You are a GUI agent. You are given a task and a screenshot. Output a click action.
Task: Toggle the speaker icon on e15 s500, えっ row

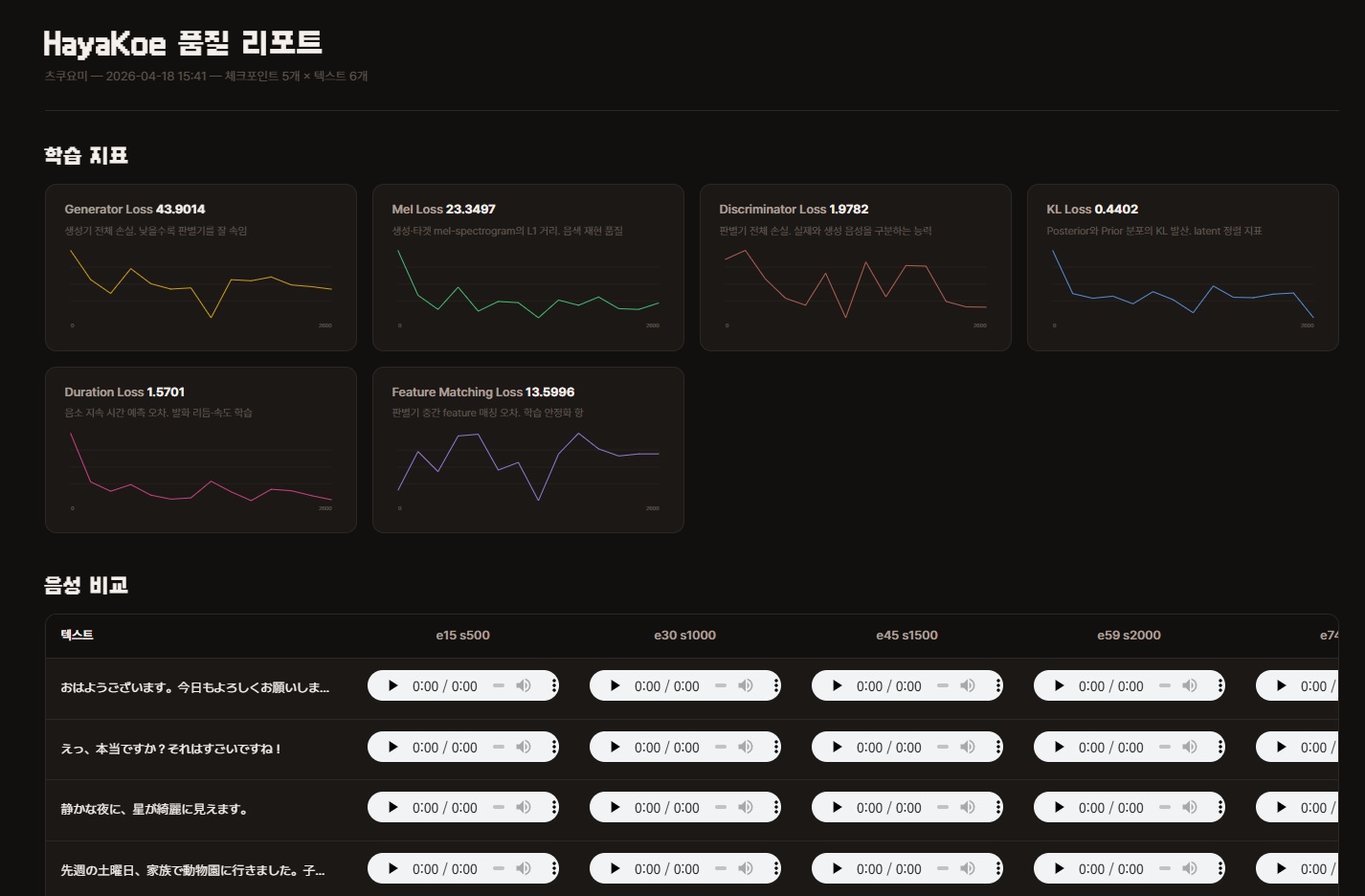point(523,747)
